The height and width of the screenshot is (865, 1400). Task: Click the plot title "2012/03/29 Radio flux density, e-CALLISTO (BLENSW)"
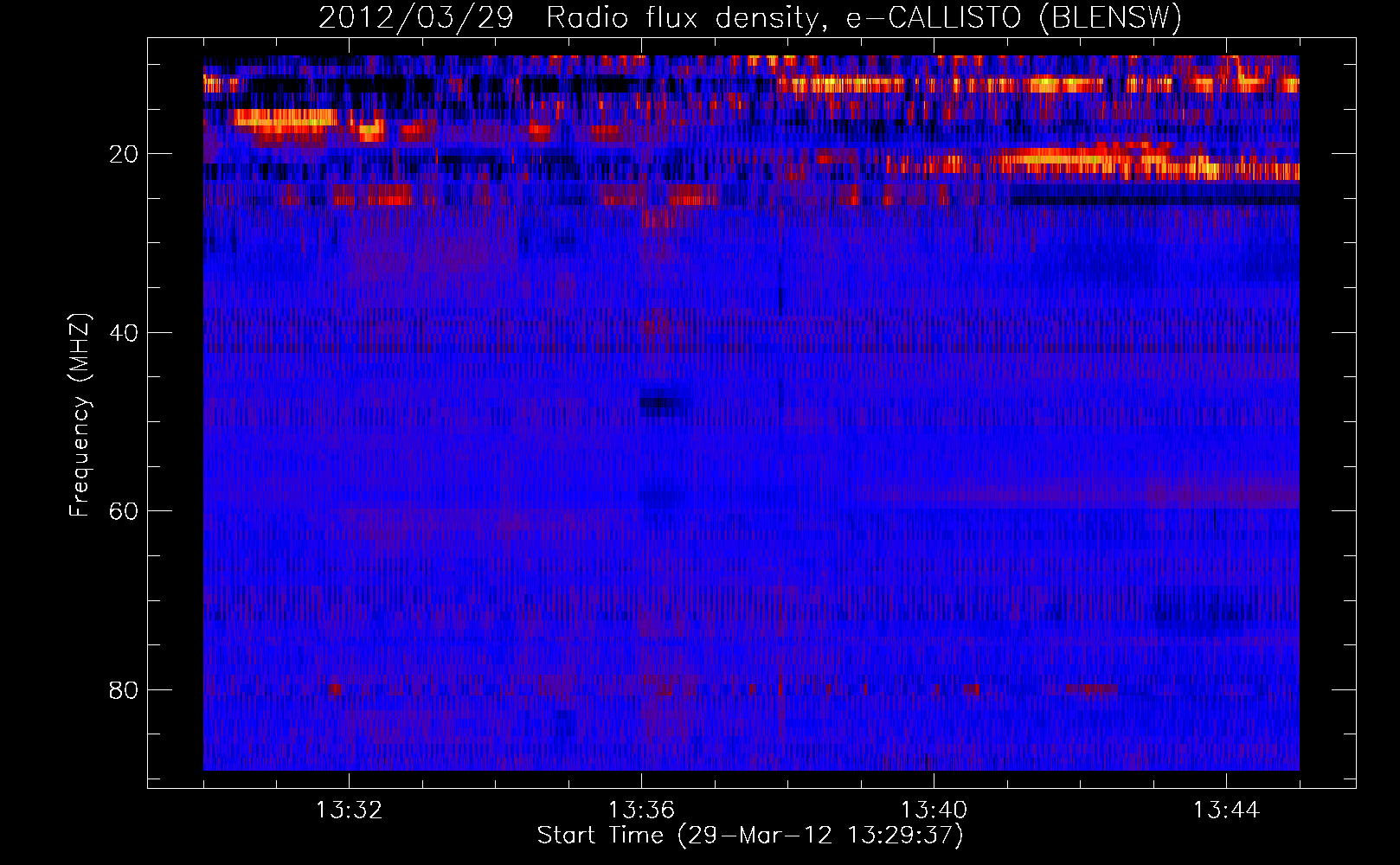[750, 17]
